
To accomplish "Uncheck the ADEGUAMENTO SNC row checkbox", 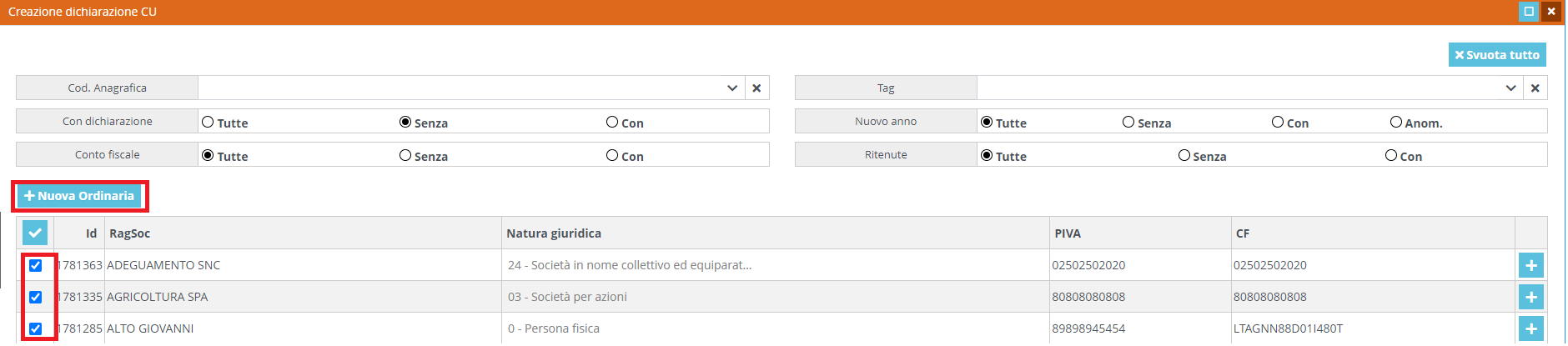I will 36,265.
